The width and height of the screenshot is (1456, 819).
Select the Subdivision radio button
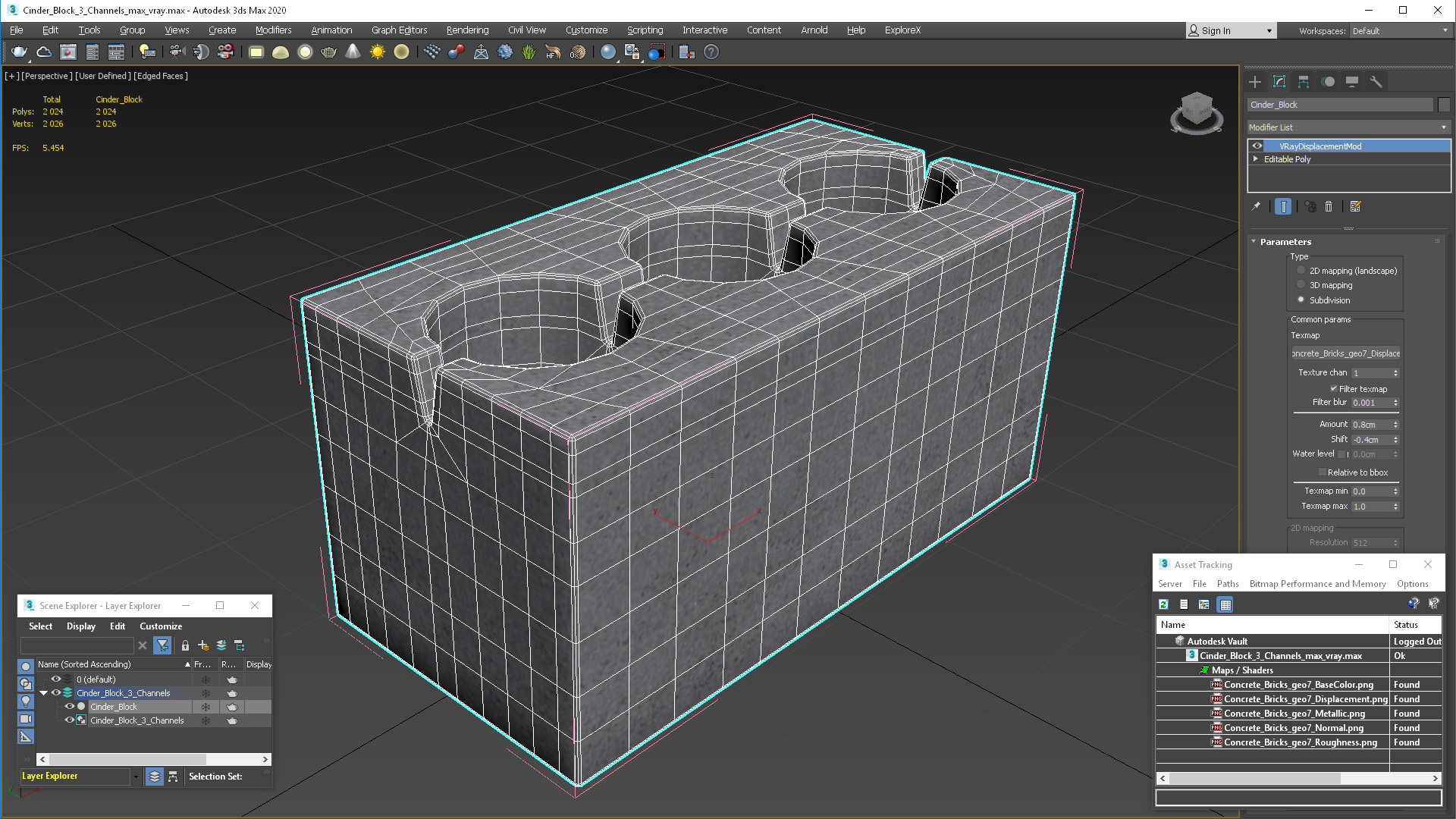(x=1301, y=300)
